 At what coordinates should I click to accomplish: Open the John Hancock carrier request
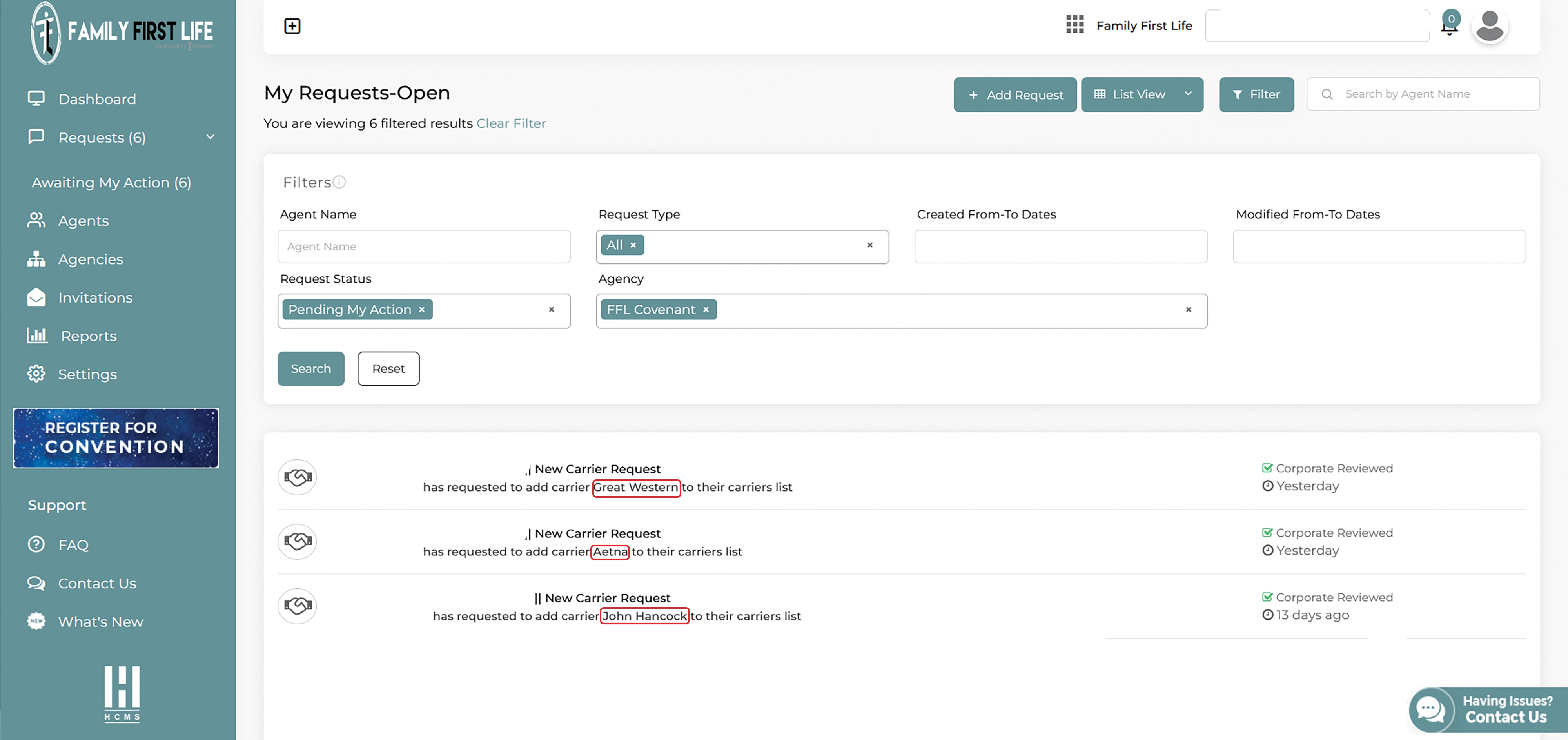point(902,606)
